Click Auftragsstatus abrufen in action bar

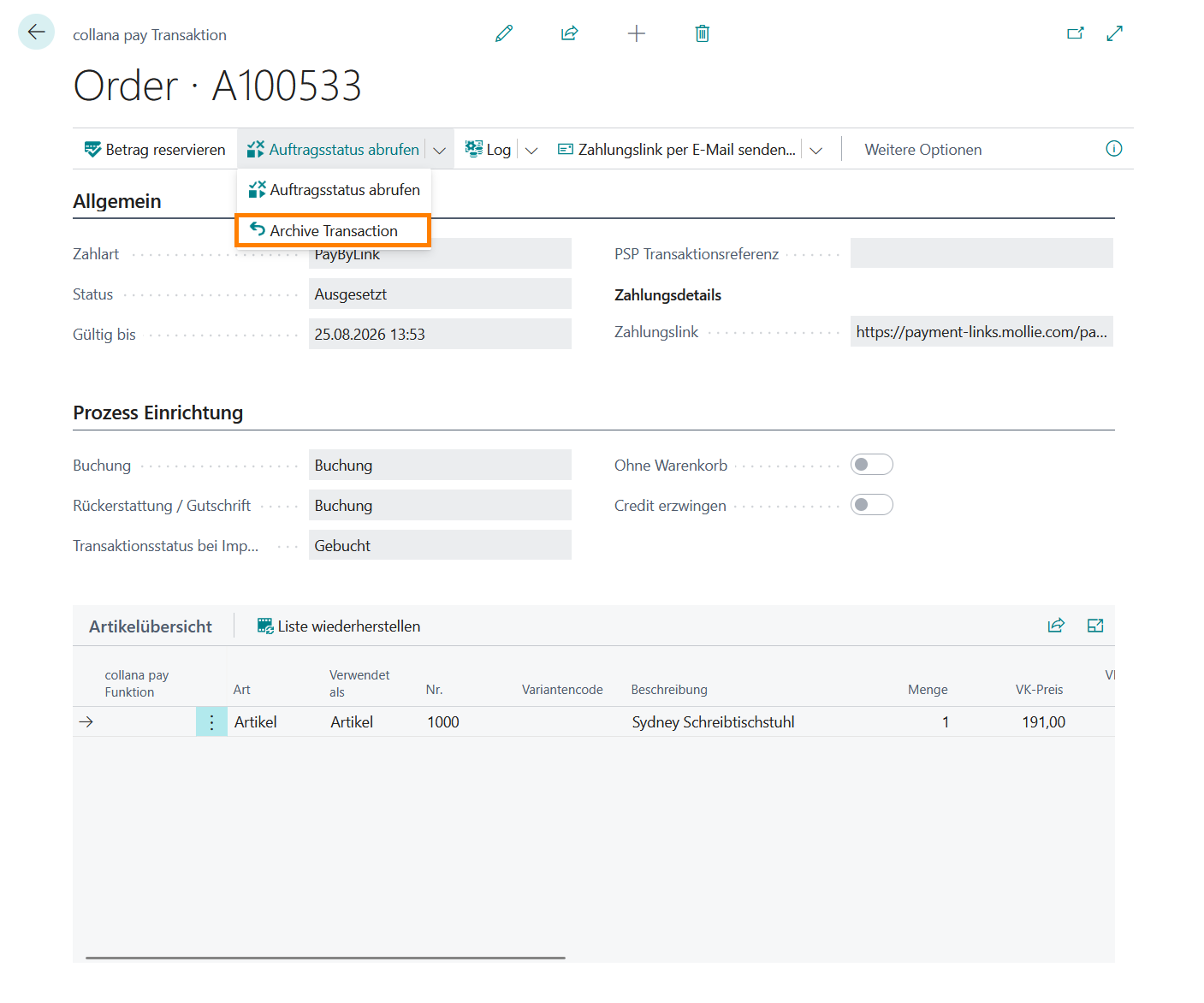tap(333, 150)
